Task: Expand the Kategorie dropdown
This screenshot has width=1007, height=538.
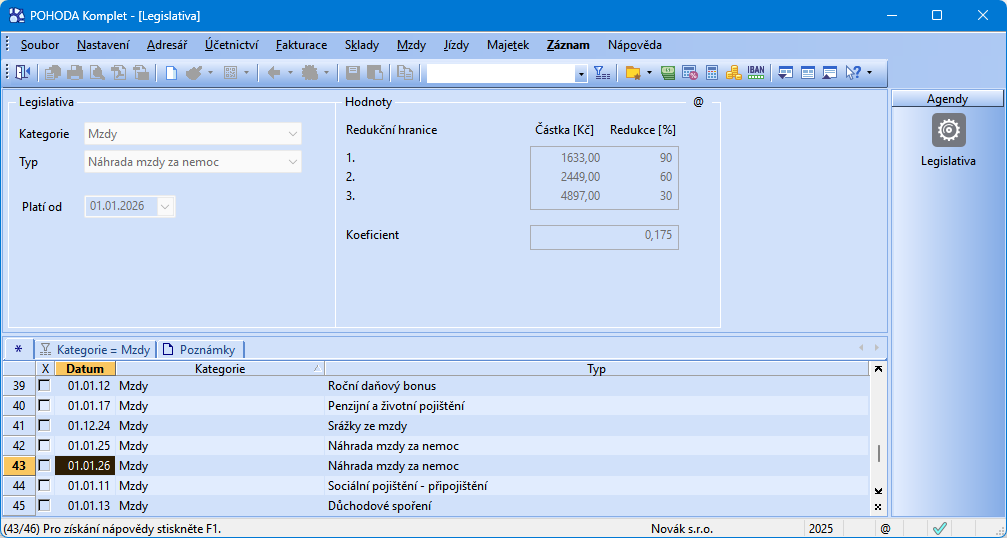Action: pos(292,133)
